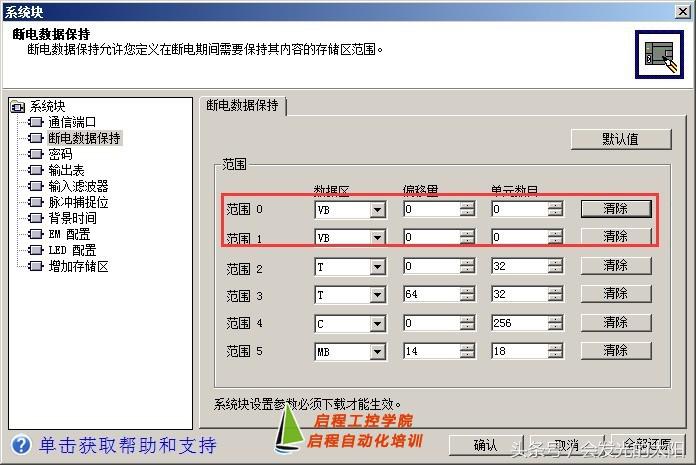Click the icon beside 输入滤波器
Image resolution: width=696 pixels, height=465 pixels.
(x=36, y=186)
